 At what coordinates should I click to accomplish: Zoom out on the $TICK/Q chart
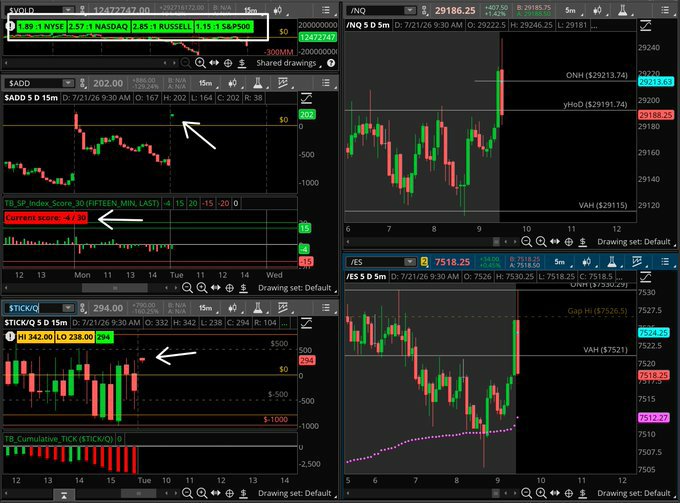click(x=187, y=493)
